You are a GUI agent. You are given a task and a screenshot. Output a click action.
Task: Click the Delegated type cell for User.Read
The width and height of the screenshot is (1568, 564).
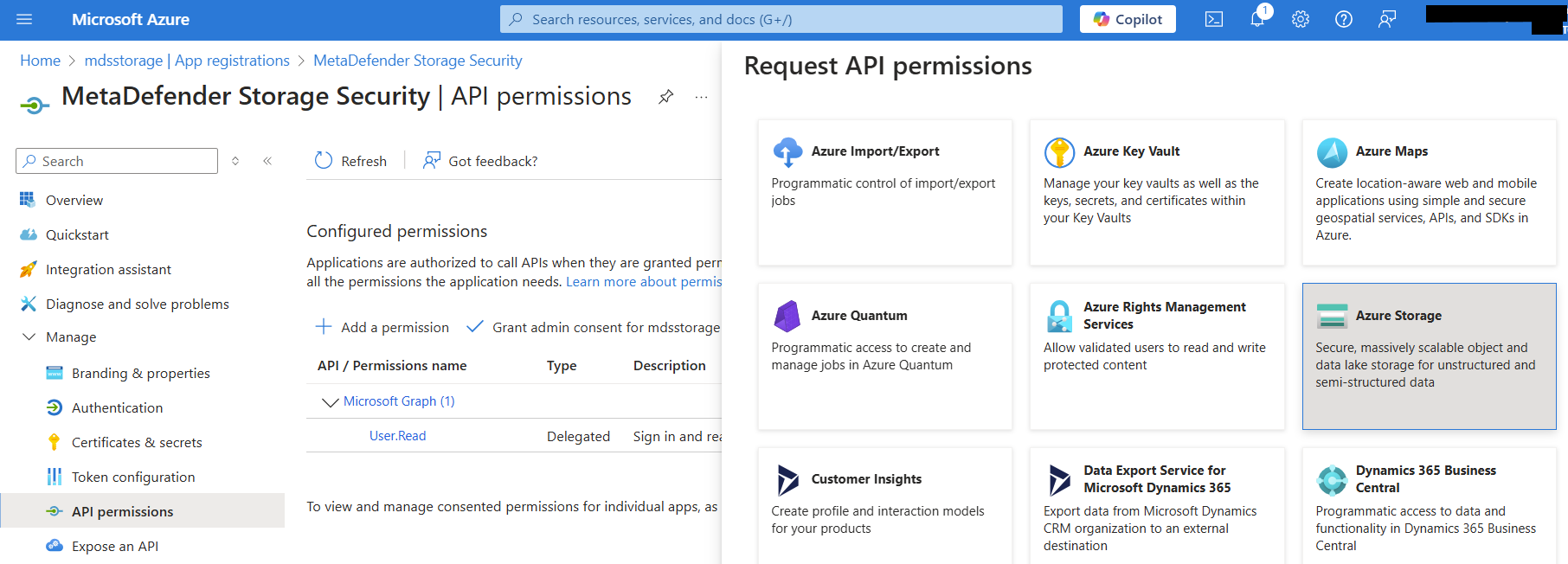578,437
